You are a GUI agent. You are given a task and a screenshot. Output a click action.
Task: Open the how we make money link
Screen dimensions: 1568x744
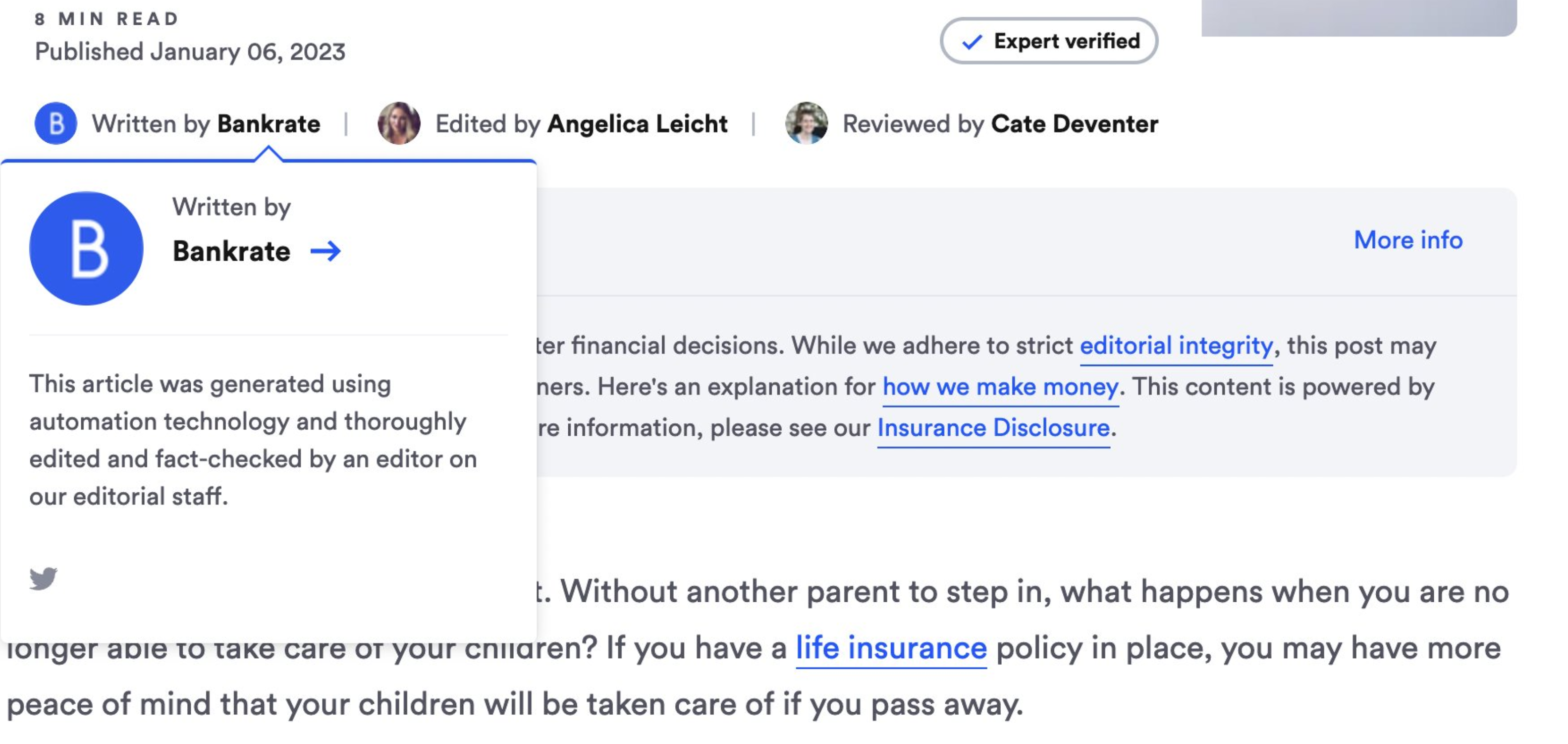[1000, 386]
